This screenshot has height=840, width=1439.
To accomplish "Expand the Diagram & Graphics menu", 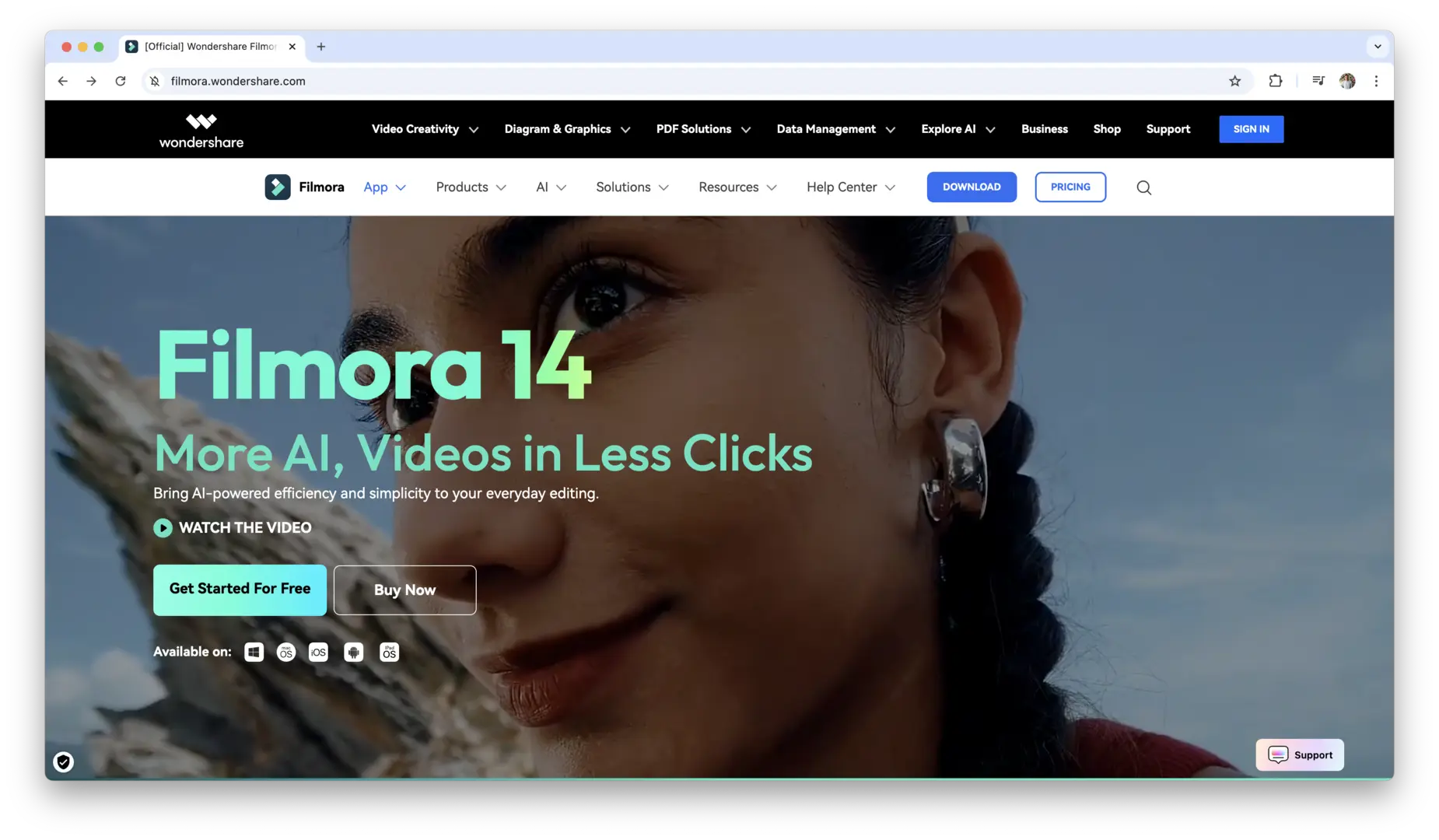I will (x=567, y=129).
